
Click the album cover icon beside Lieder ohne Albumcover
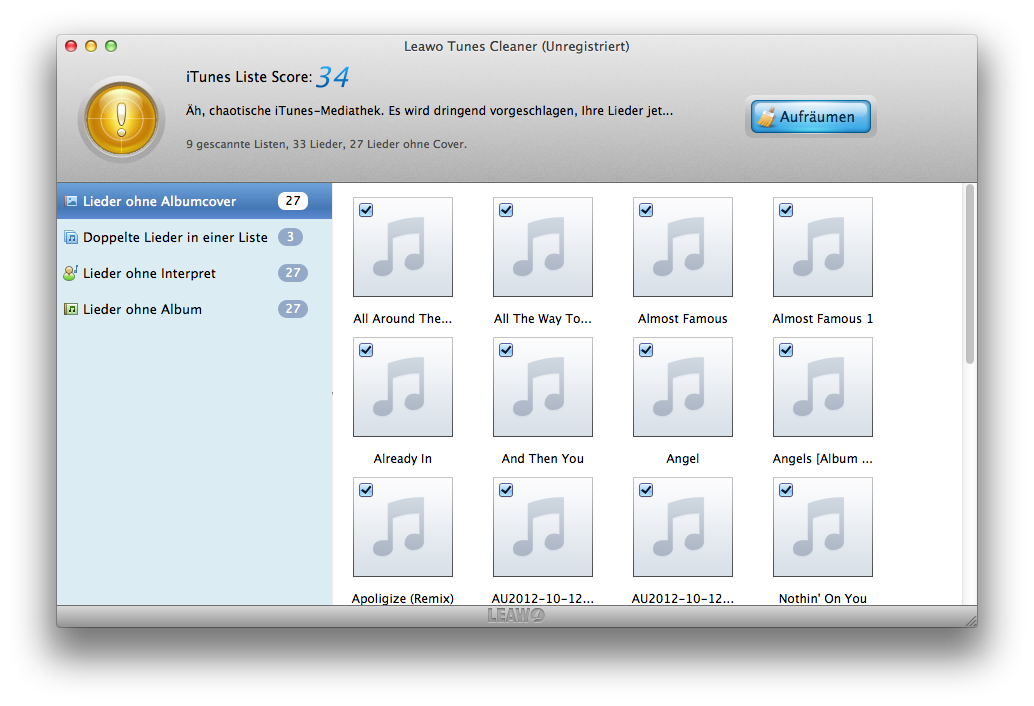coord(71,201)
